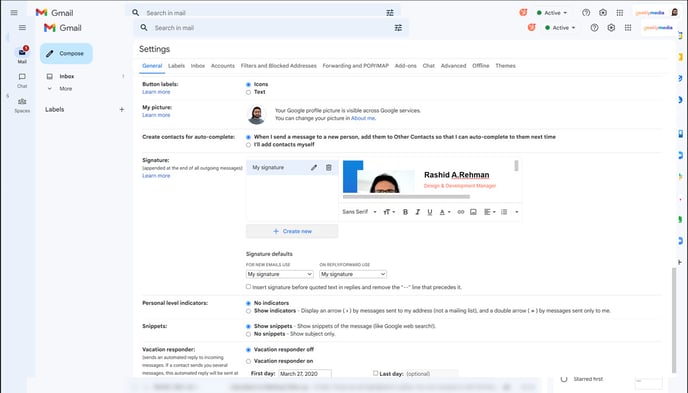Insert link in the signature editor
688x393 pixels.
coord(461,212)
